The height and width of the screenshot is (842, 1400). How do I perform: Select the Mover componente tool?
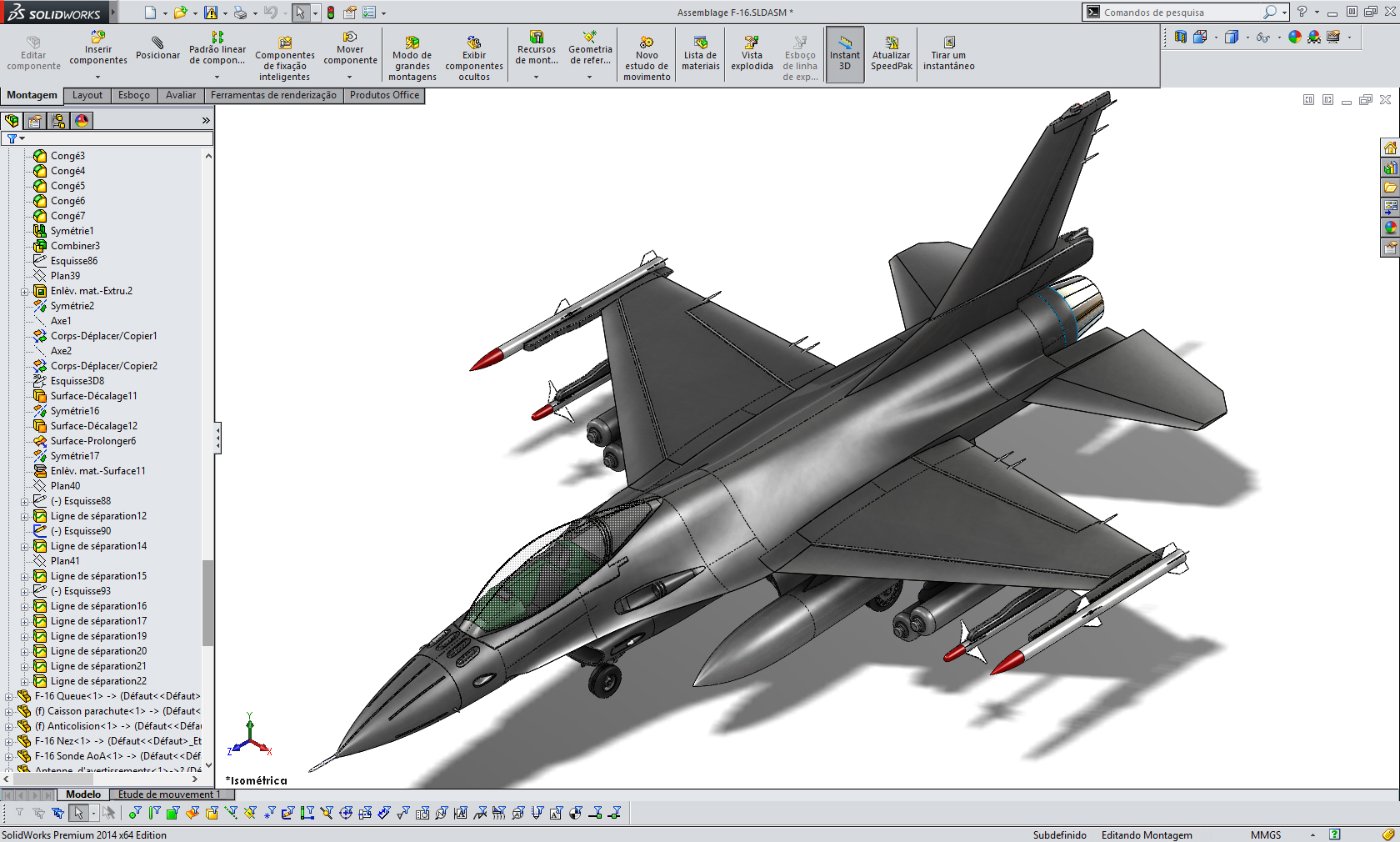pos(350,48)
